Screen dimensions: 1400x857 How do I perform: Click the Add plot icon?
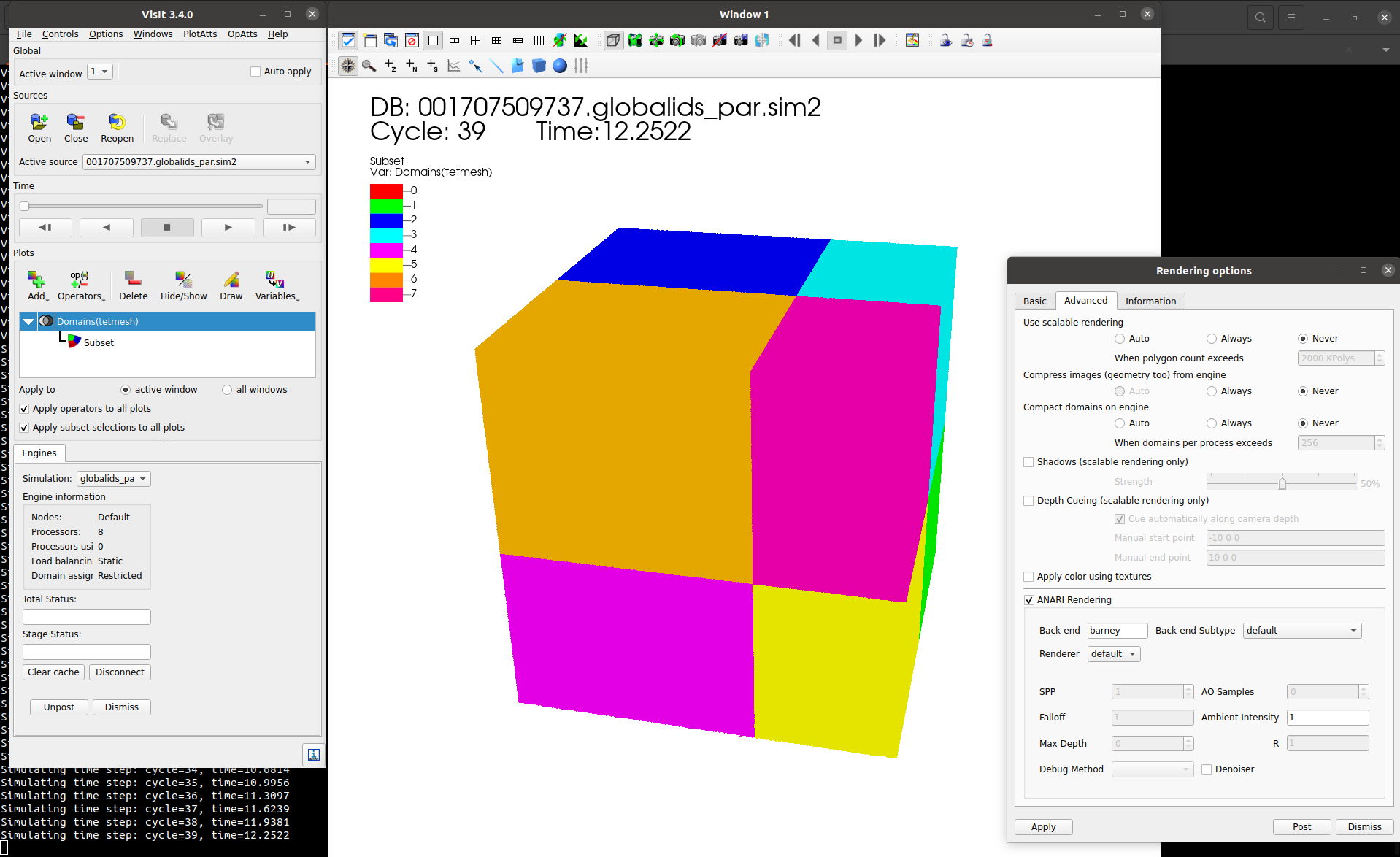click(x=36, y=280)
